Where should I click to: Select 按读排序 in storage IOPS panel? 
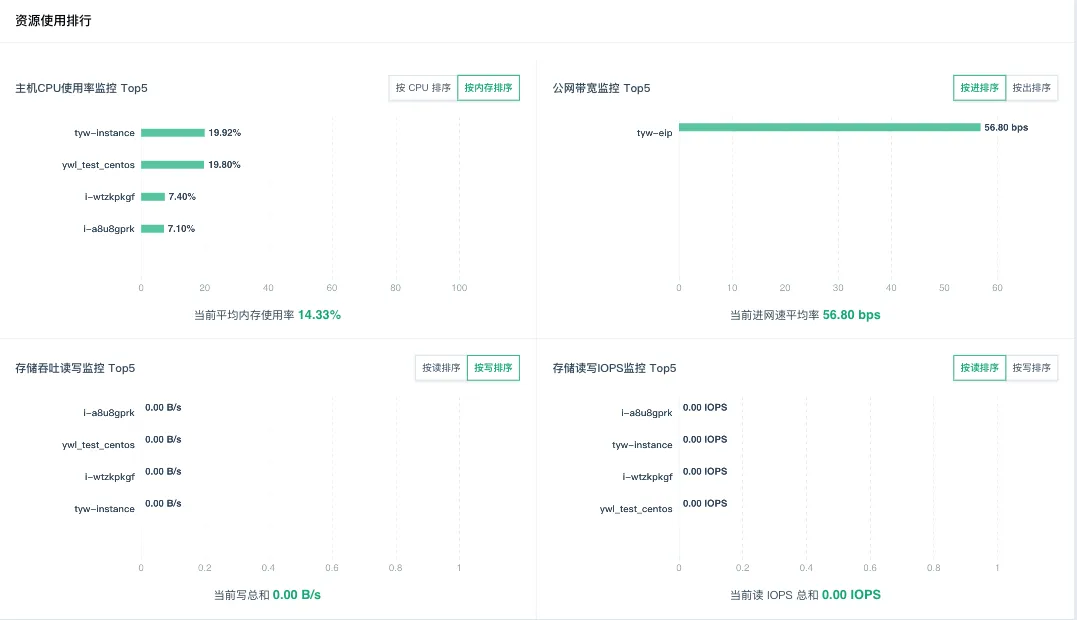pyautogui.click(x=979, y=368)
